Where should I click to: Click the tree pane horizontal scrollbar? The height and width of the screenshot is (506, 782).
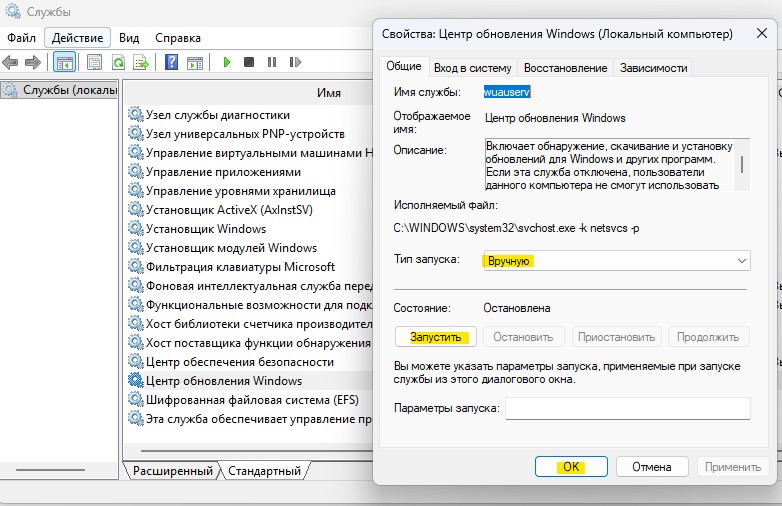pyautogui.click(x=50, y=470)
